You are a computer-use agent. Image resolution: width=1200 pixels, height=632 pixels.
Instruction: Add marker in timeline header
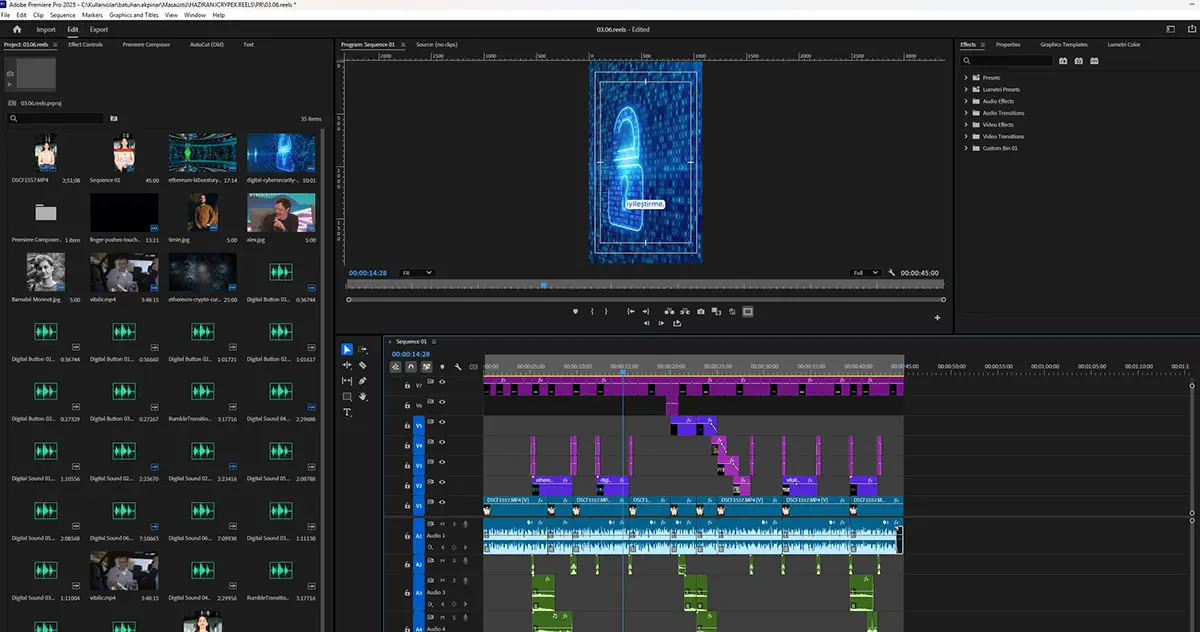coord(442,367)
